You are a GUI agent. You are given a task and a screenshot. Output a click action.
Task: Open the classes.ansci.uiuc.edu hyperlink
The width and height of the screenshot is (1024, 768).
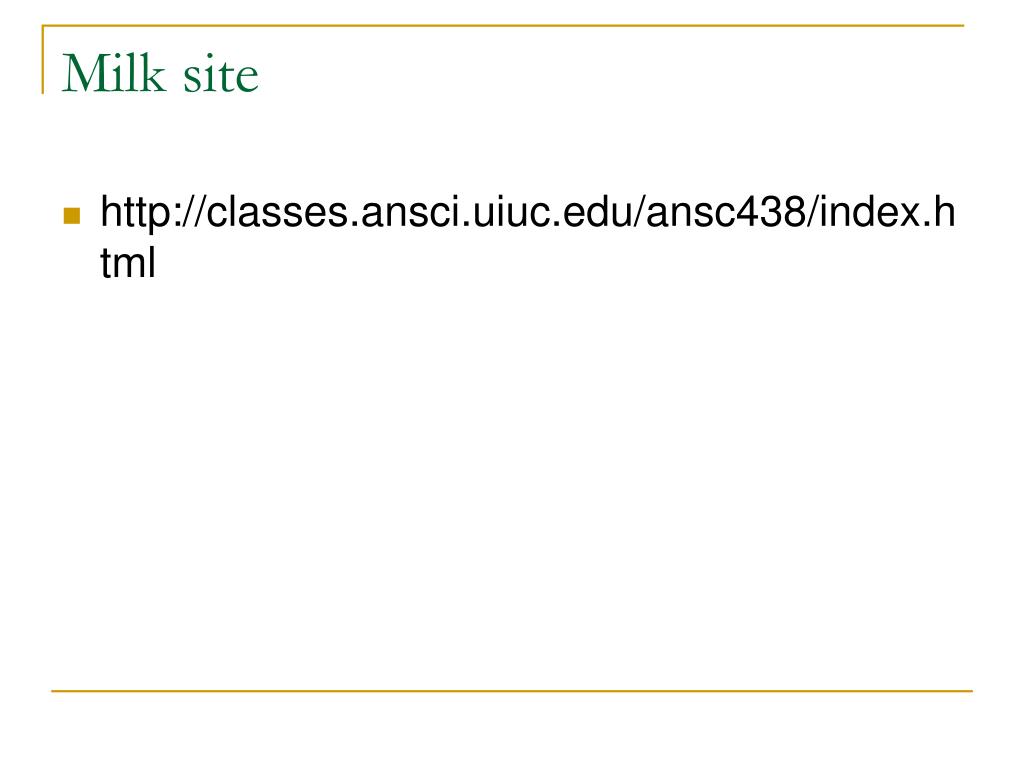[x=528, y=238]
